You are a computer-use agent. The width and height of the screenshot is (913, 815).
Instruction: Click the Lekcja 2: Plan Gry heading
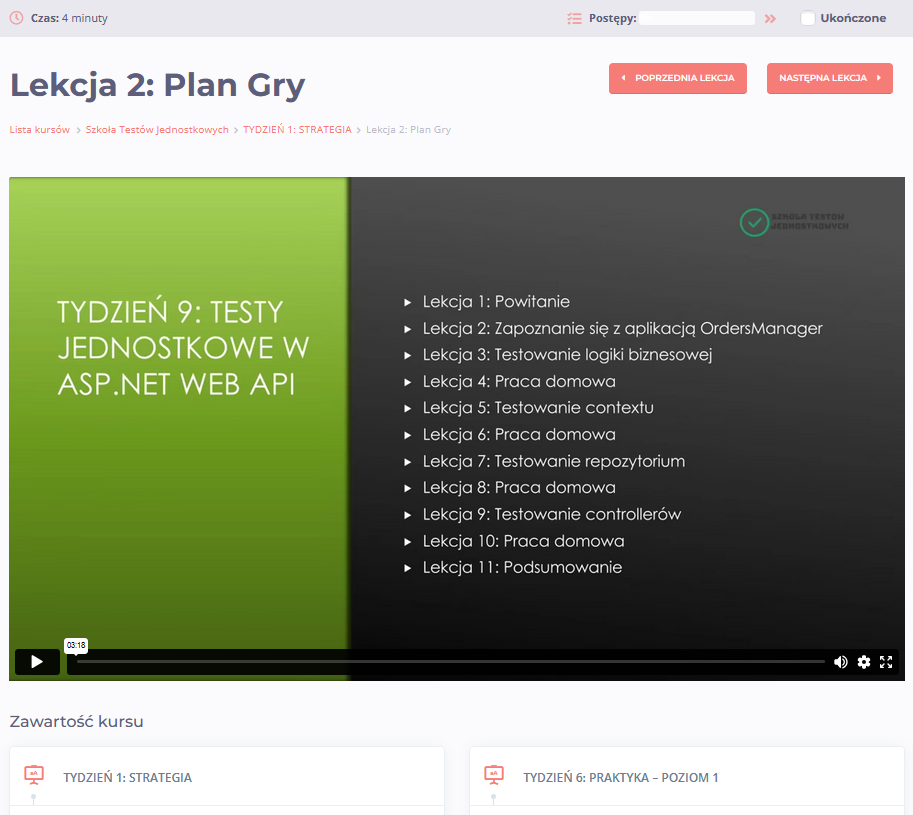point(157,85)
